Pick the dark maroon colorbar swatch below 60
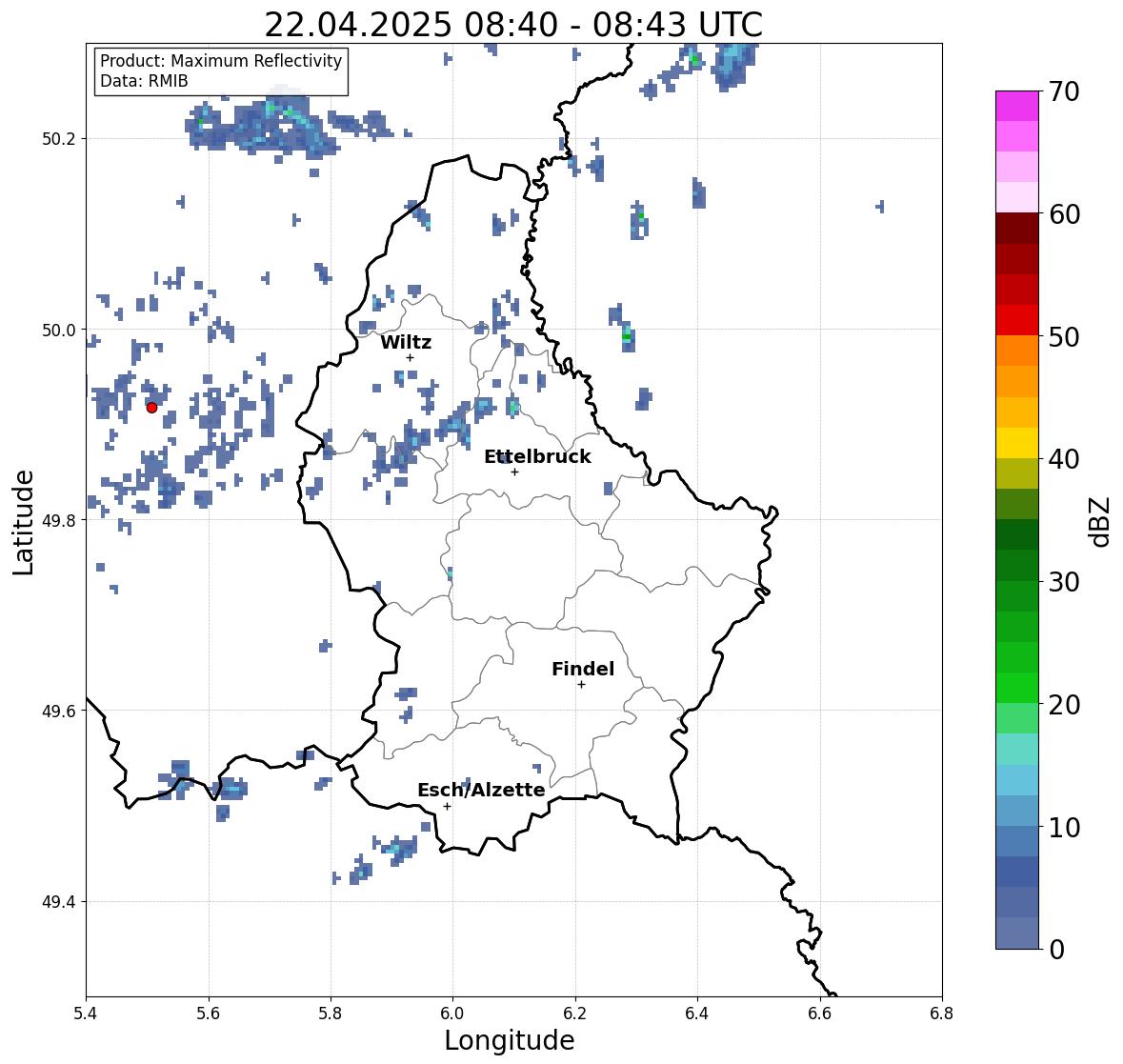This screenshot has height=1064, width=1123. click(x=1017, y=229)
